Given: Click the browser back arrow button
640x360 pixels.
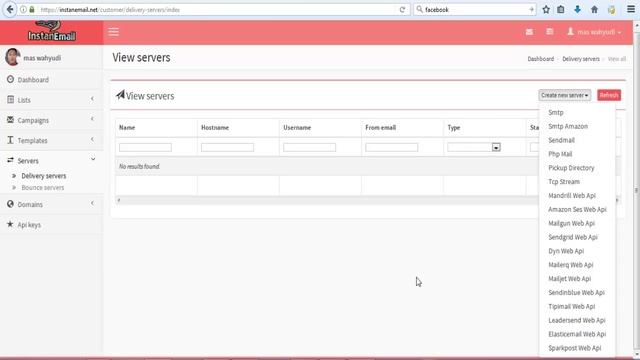Looking at the screenshot, I should pyautogui.click(x=10, y=9).
